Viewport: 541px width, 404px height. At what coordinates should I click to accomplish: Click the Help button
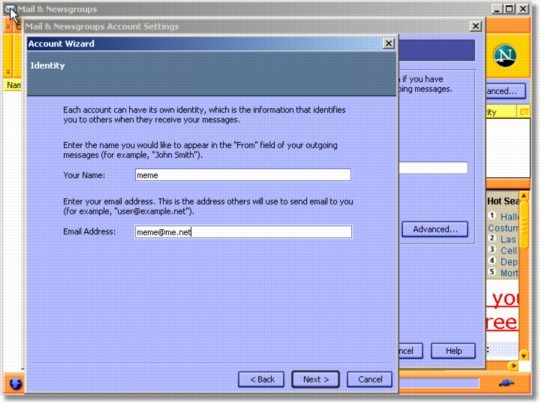point(453,351)
